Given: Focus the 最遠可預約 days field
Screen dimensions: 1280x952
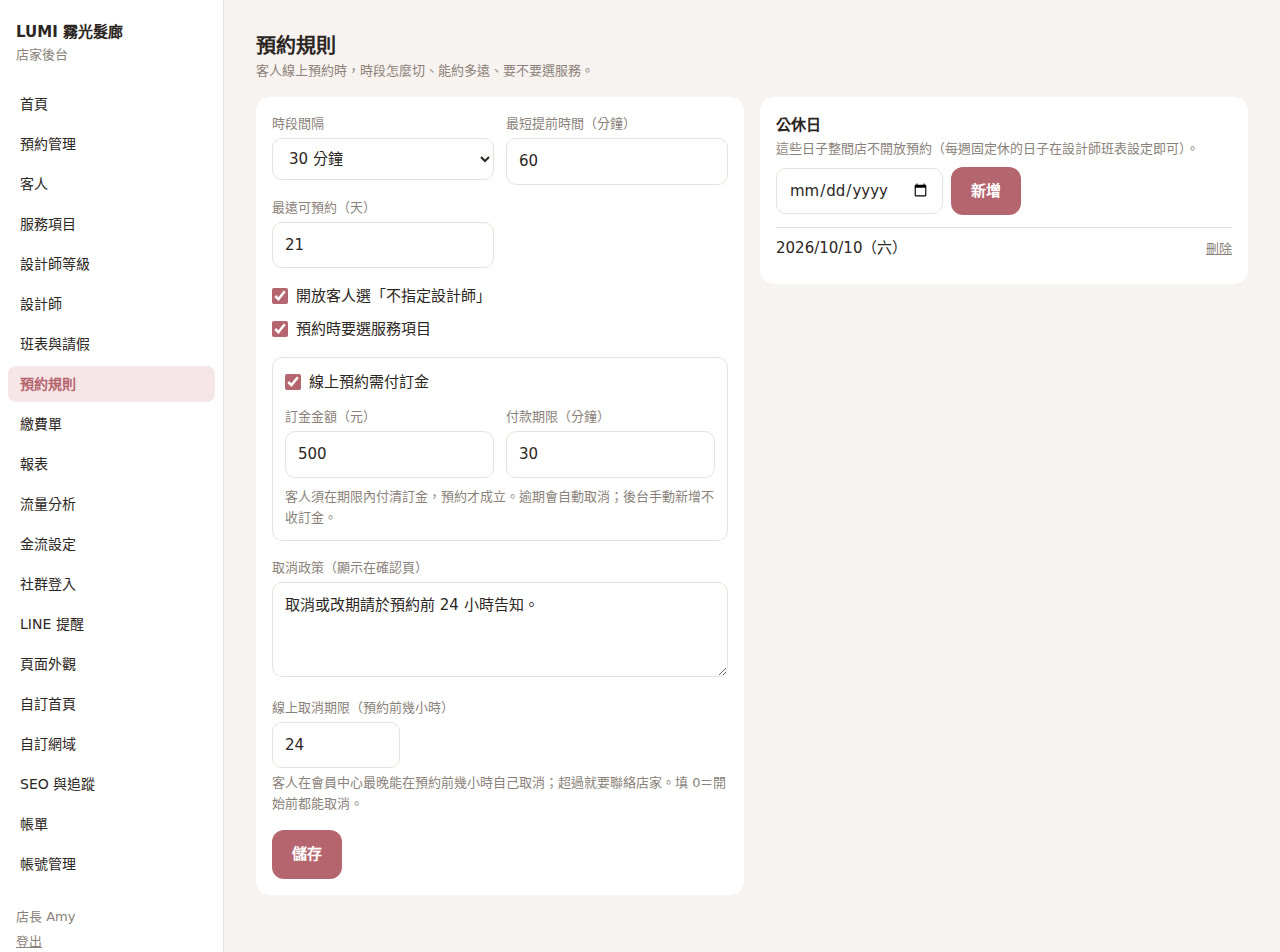Looking at the screenshot, I should [383, 245].
